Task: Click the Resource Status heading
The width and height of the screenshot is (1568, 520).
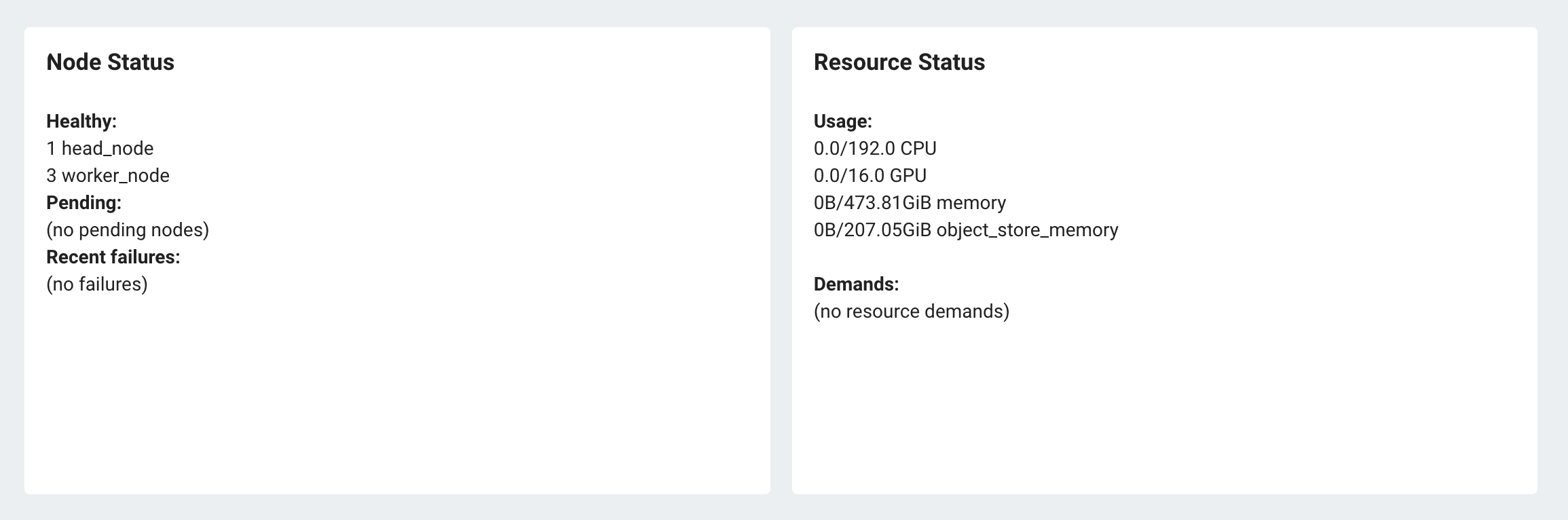Action: point(899,62)
